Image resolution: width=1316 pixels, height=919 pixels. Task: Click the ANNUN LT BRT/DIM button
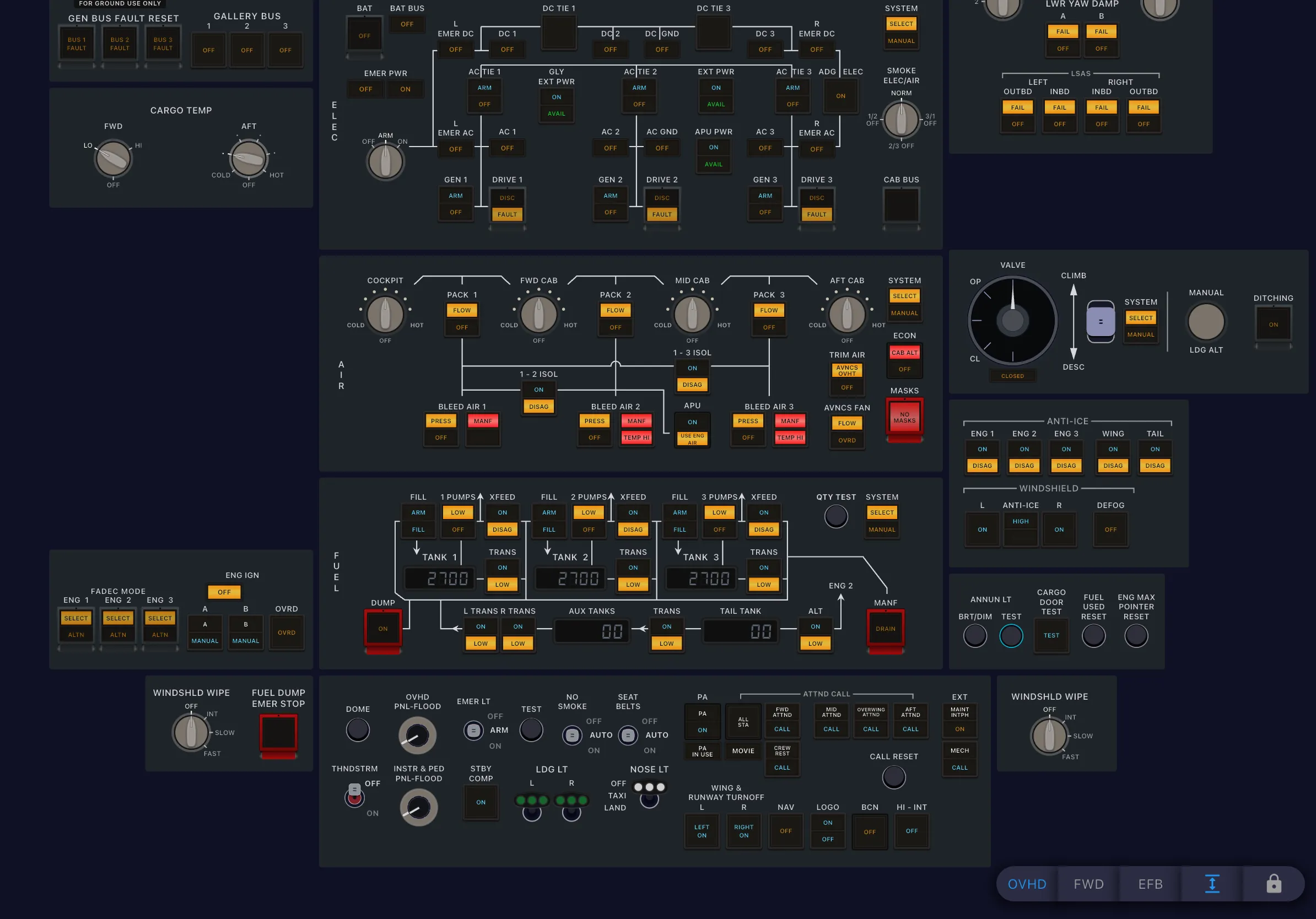click(974, 635)
